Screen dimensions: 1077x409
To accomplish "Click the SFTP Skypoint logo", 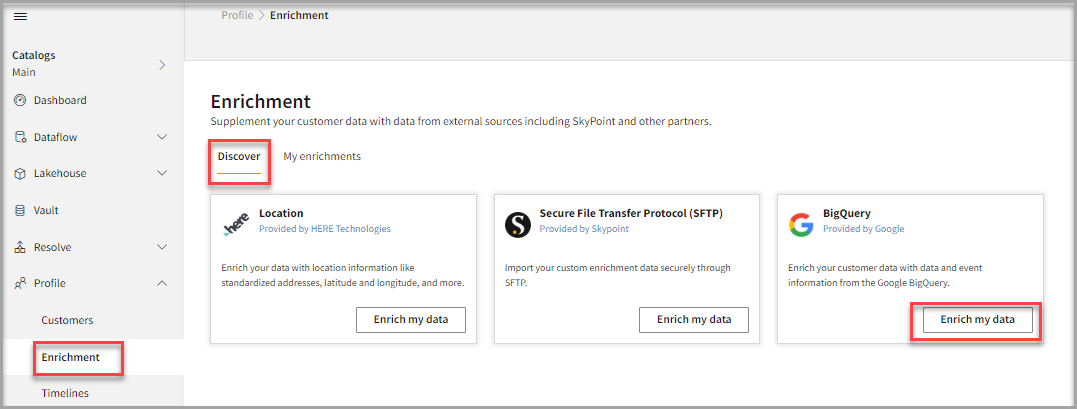I will [517, 224].
